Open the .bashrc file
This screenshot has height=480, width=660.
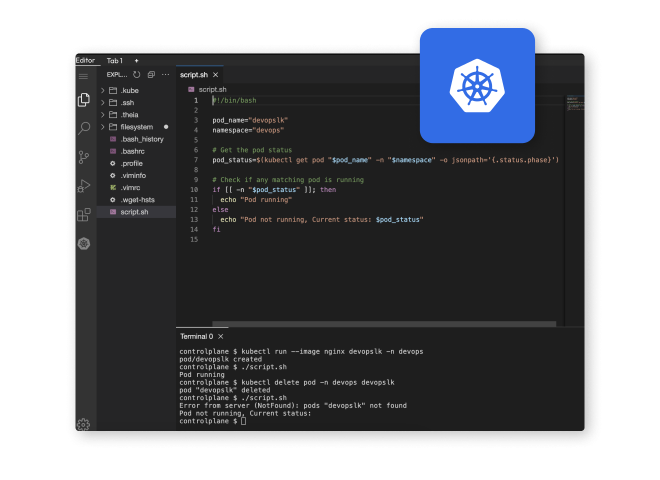click(133, 151)
